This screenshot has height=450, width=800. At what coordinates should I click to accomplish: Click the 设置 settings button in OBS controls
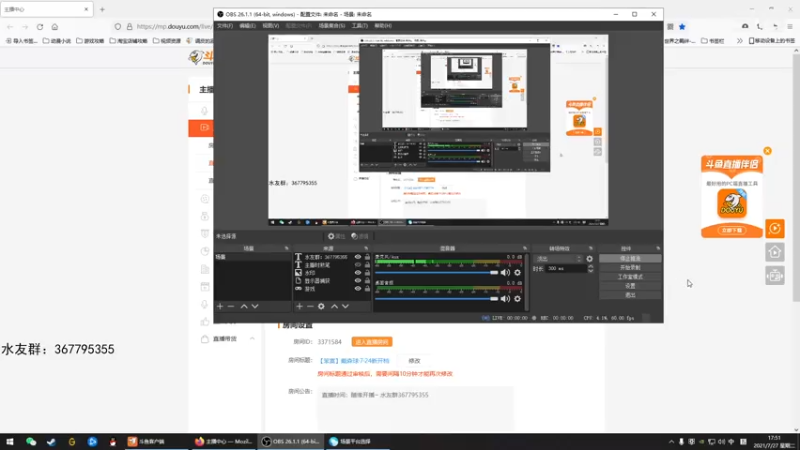click(630, 286)
